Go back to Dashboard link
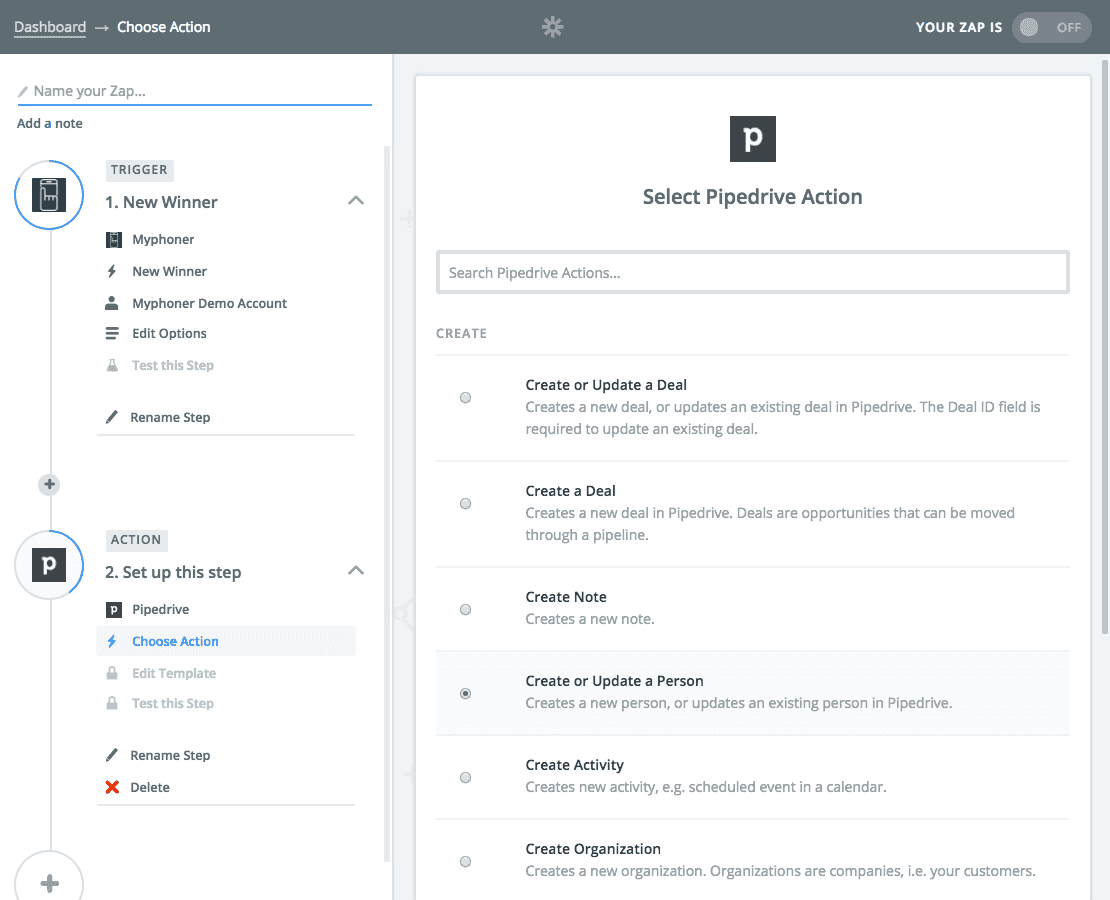 50,27
